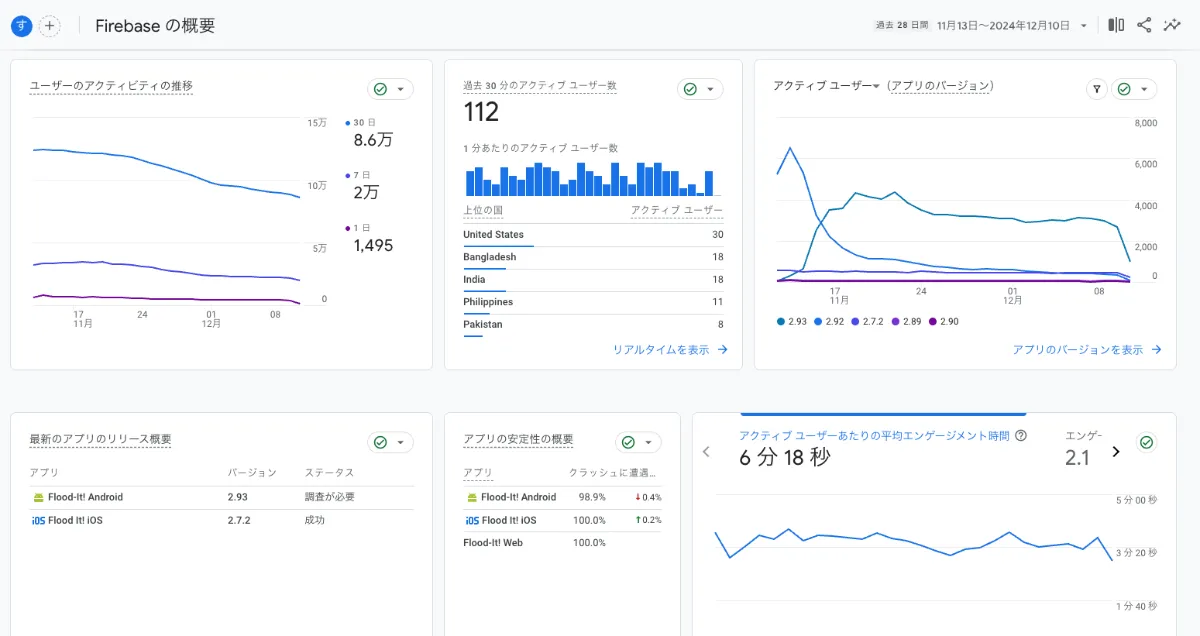Toggle version 2.7.2 legend item
The height and width of the screenshot is (636, 1200).
(x=868, y=322)
